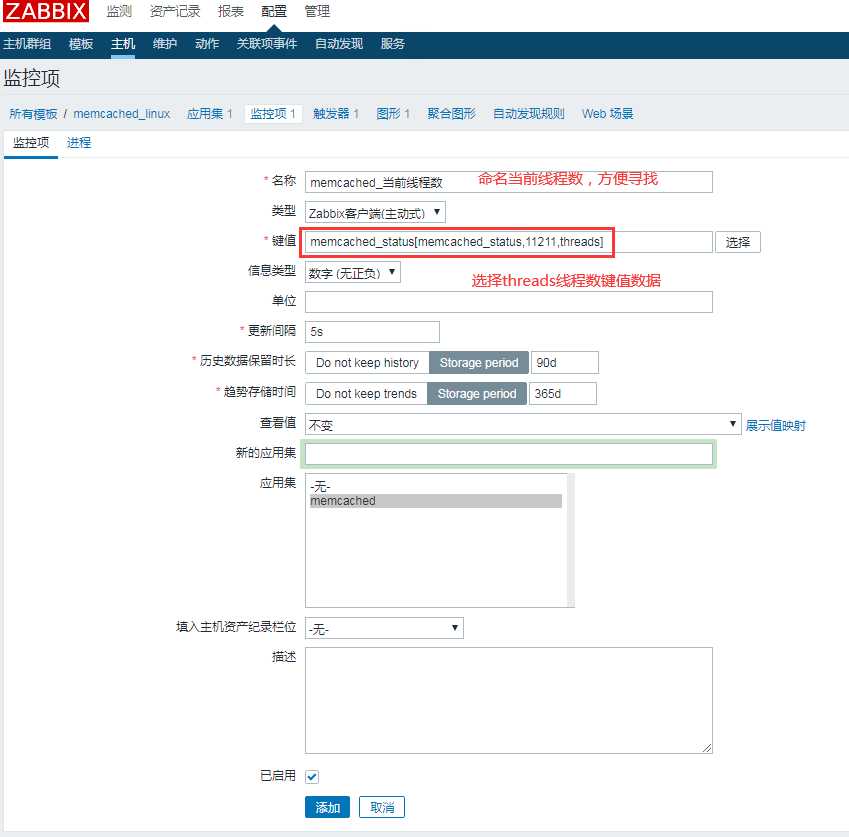Open the 管理 top menu

(317, 11)
